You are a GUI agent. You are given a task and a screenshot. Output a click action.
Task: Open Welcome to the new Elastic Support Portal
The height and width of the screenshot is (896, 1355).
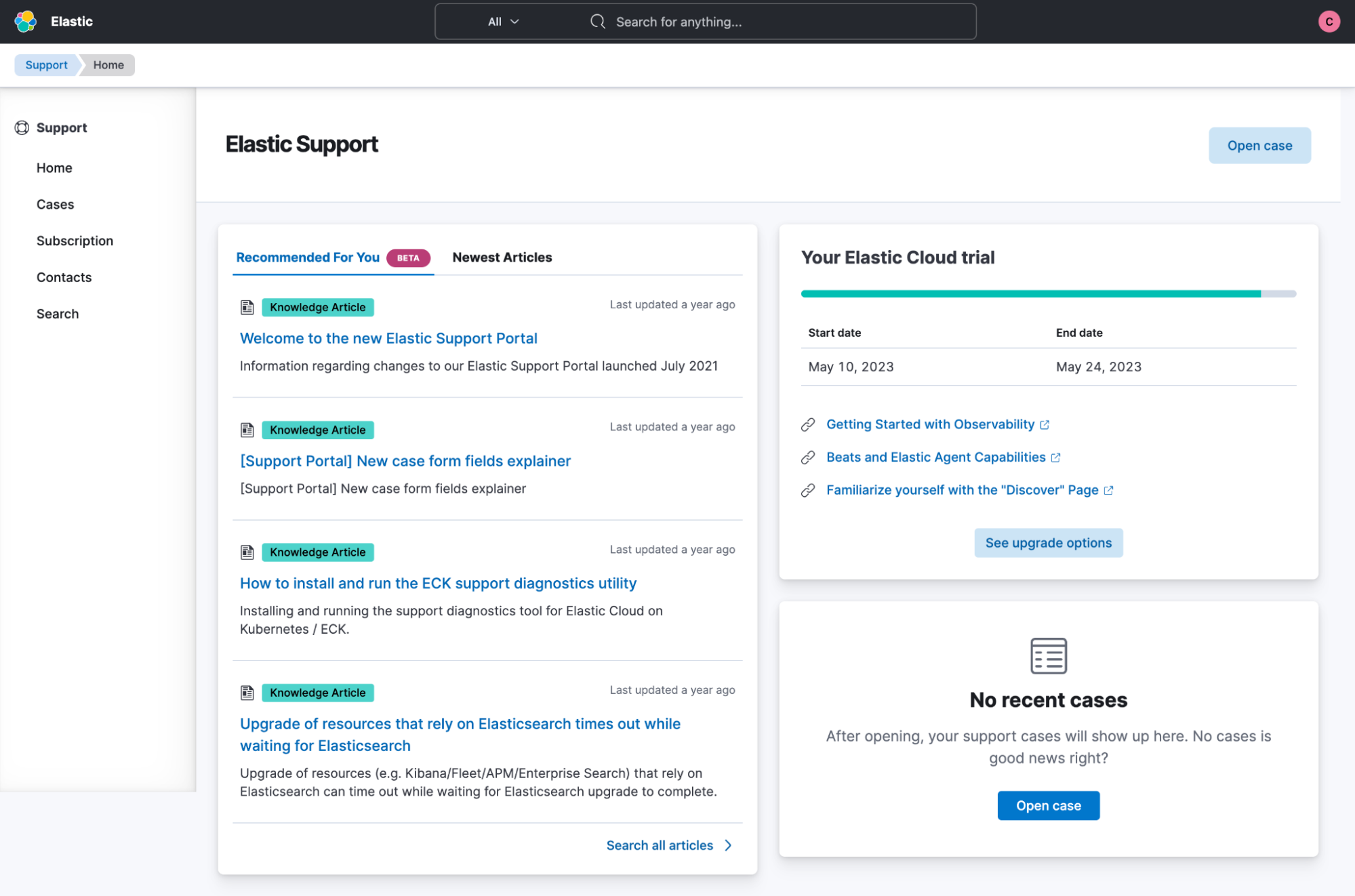tap(388, 338)
